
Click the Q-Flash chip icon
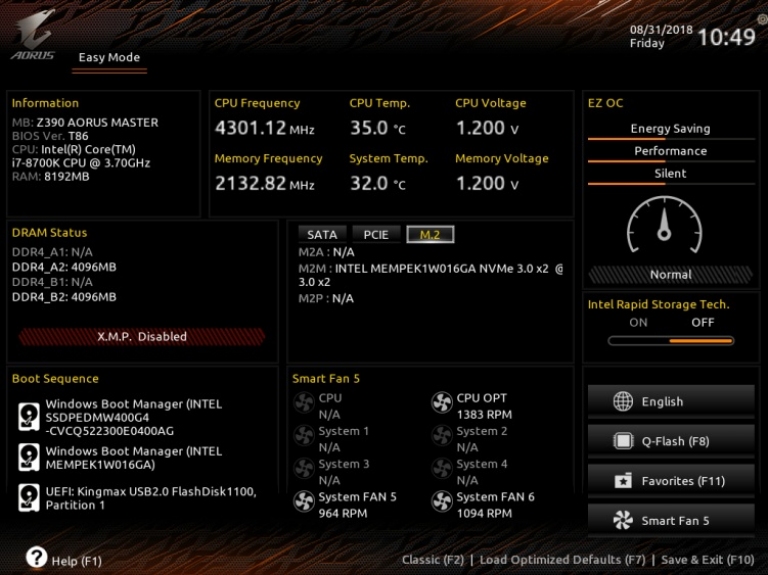point(623,441)
